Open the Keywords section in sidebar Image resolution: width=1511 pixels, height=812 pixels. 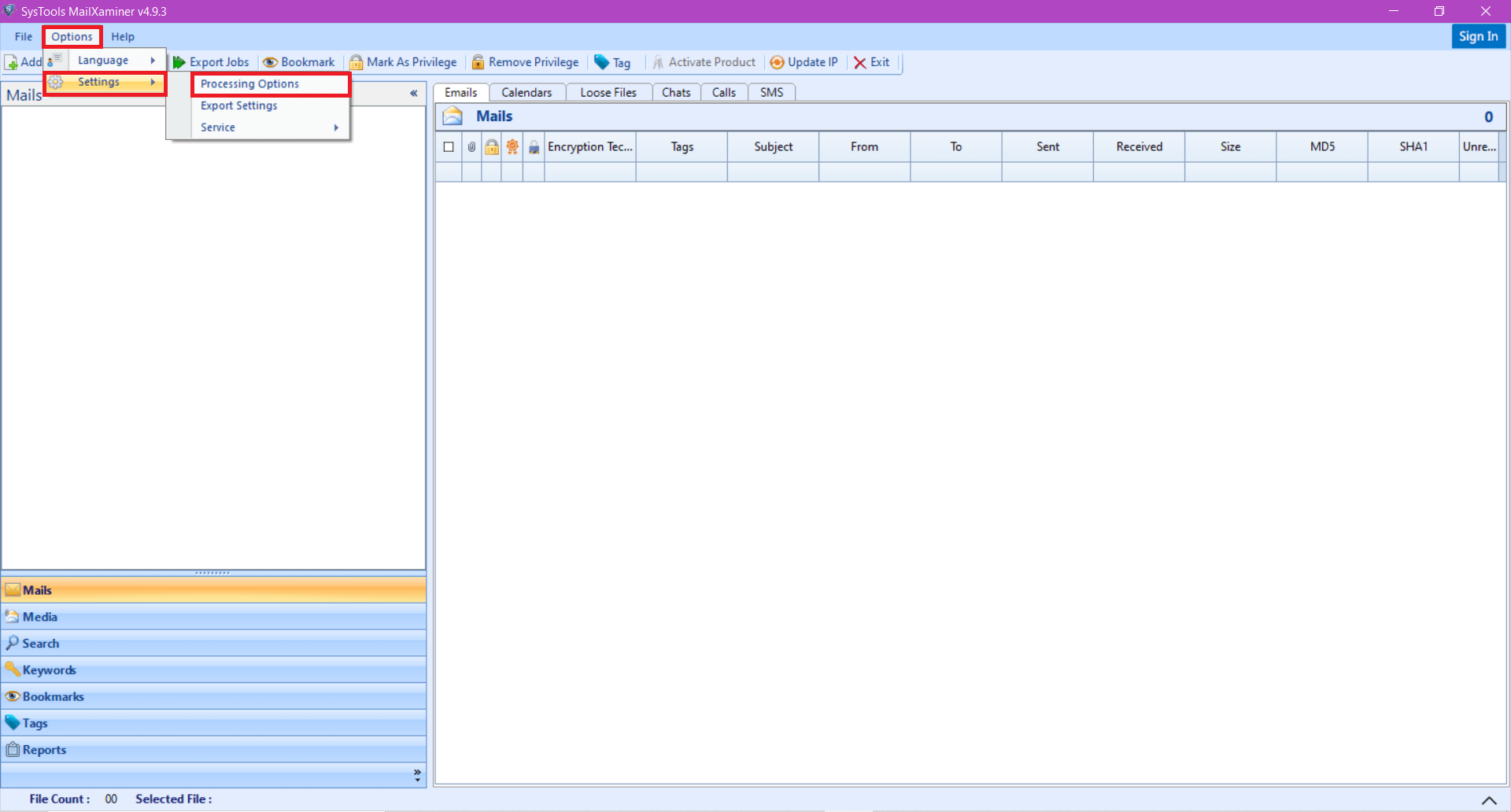coord(49,670)
